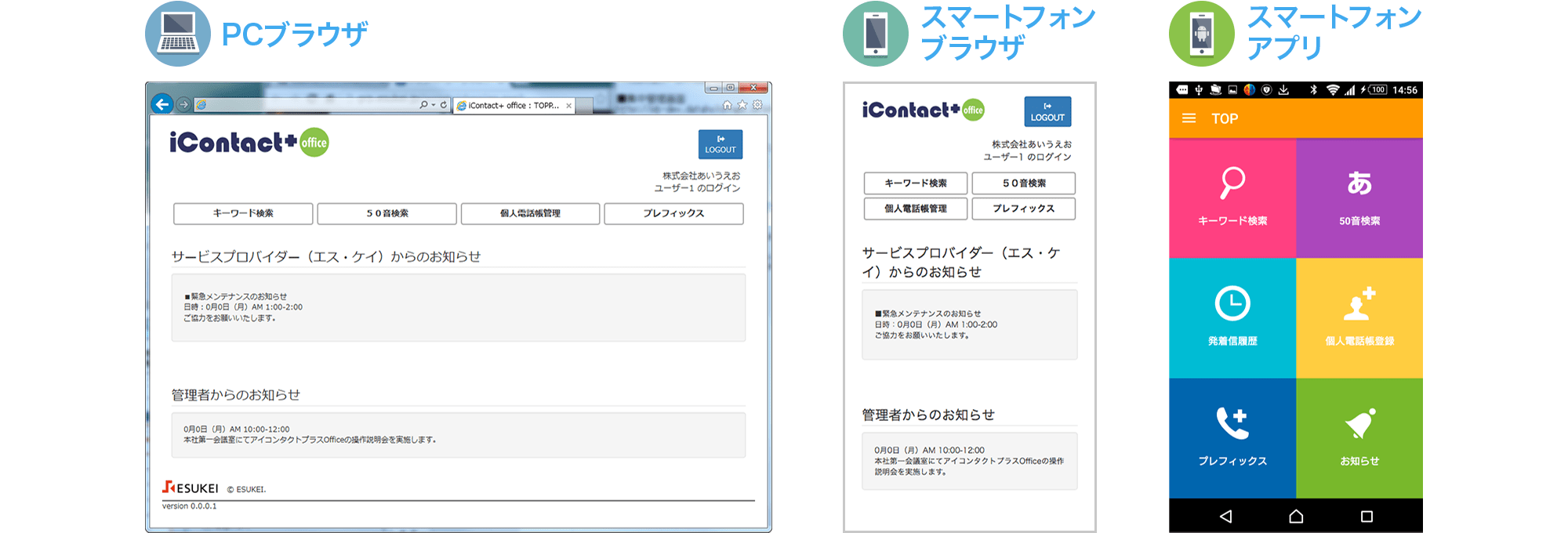The height and width of the screenshot is (533, 1568).
Task: Open the purple 50音検索 tile
Action: click(x=1359, y=198)
